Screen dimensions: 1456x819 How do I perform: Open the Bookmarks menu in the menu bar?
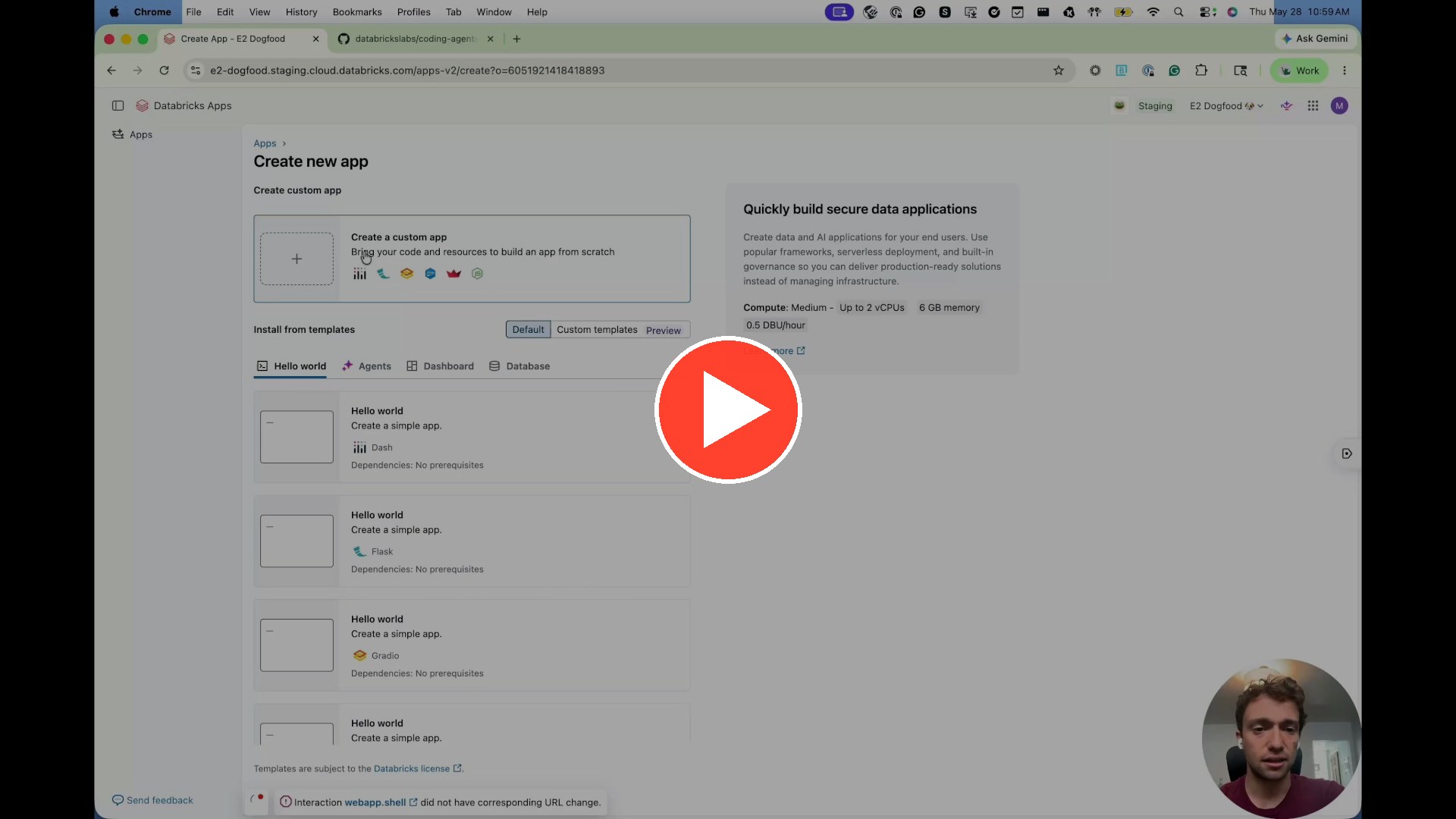tap(357, 12)
